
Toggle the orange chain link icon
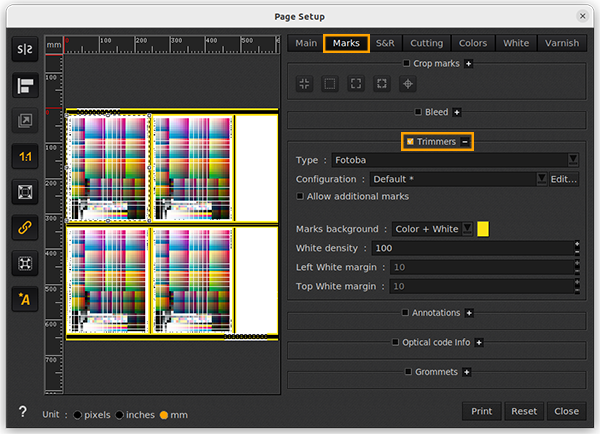click(24, 227)
